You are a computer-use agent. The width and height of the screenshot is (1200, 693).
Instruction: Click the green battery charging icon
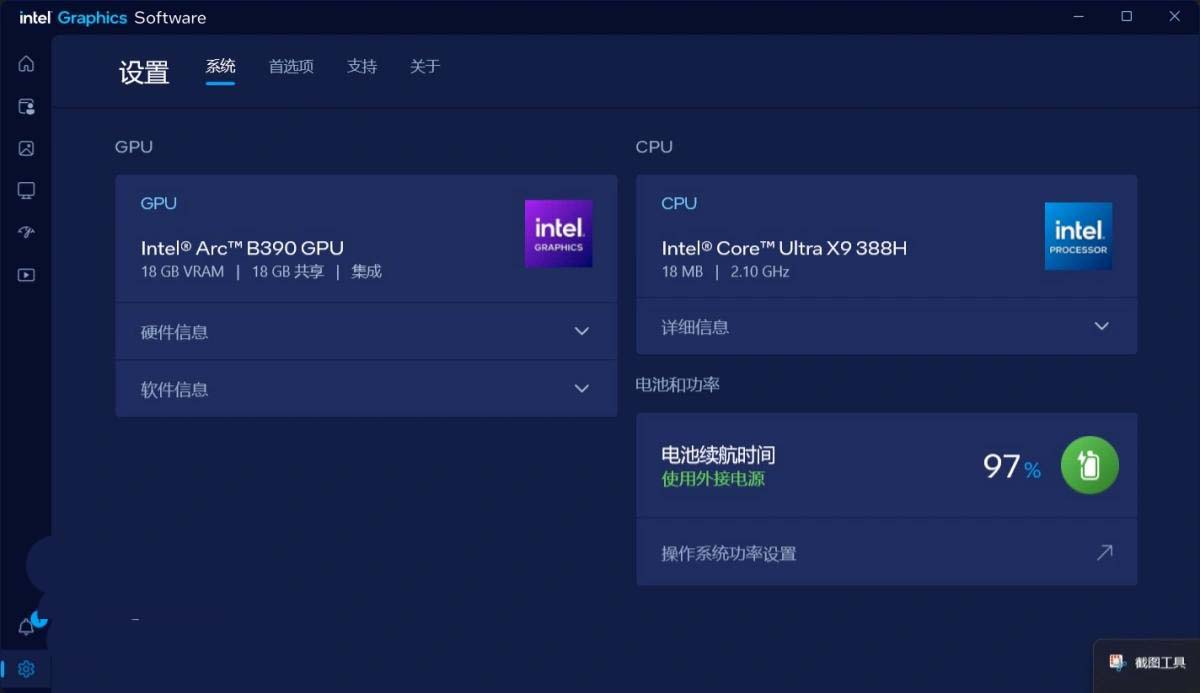pyautogui.click(x=1089, y=465)
